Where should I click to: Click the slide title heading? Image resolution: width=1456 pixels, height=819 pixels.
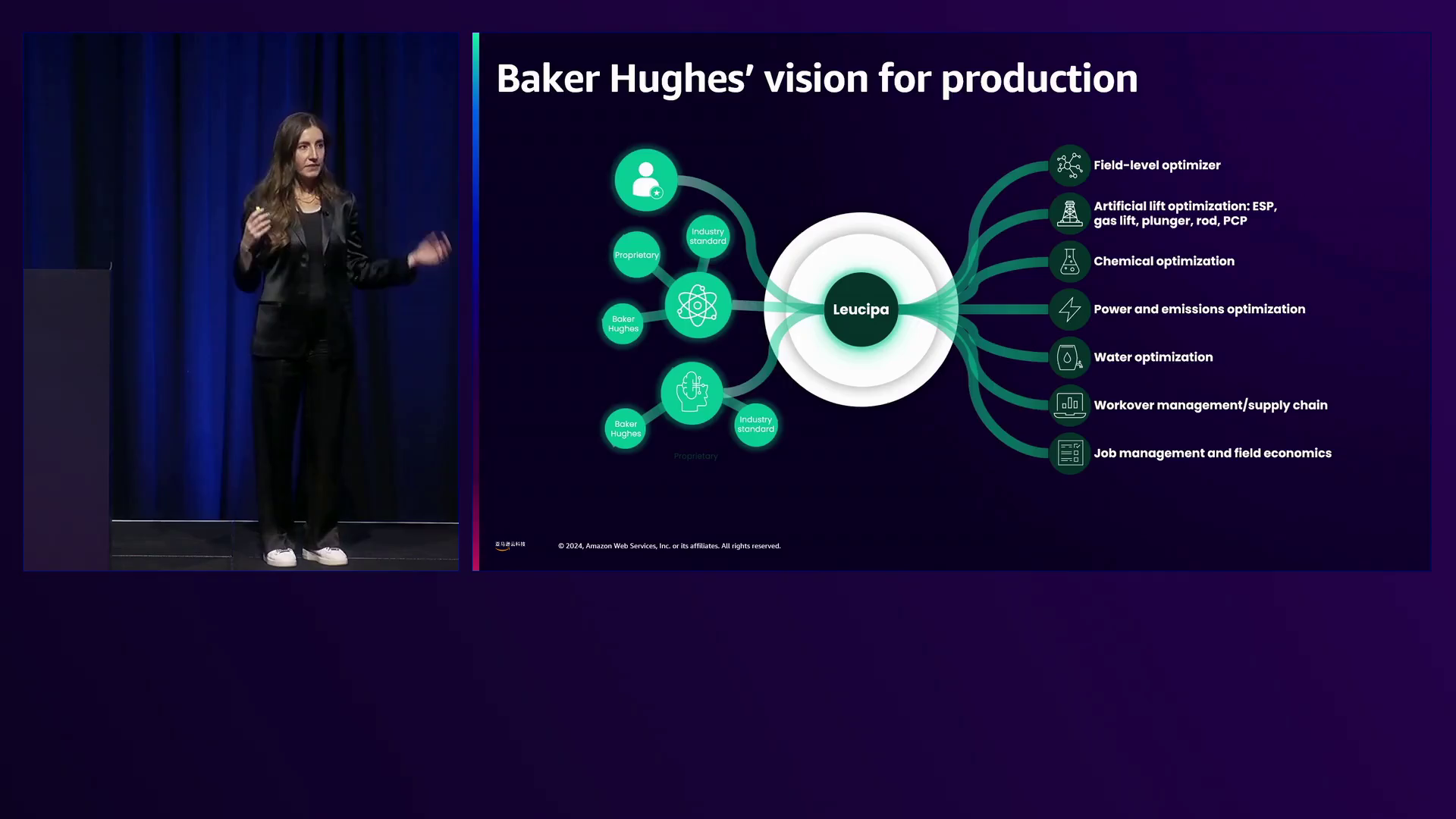click(817, 79)
